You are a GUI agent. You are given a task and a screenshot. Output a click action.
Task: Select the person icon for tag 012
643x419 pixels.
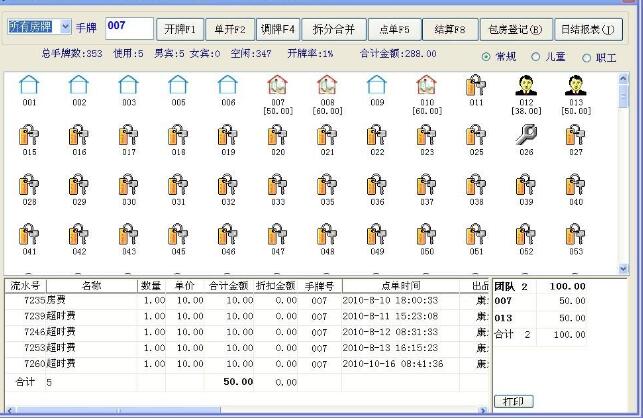525,85
